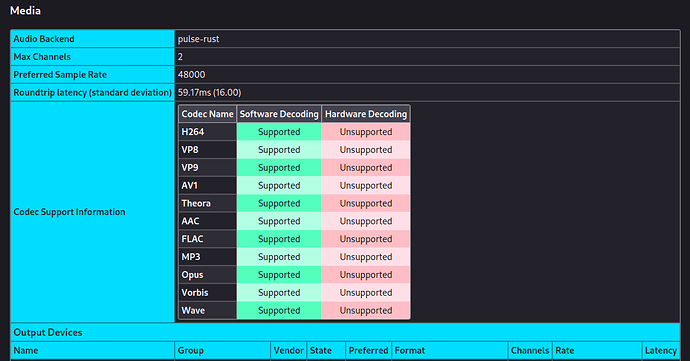Screen dimensions: 690x361
Task: Select the MP3 codec name cell
Action: coord(207,257)
